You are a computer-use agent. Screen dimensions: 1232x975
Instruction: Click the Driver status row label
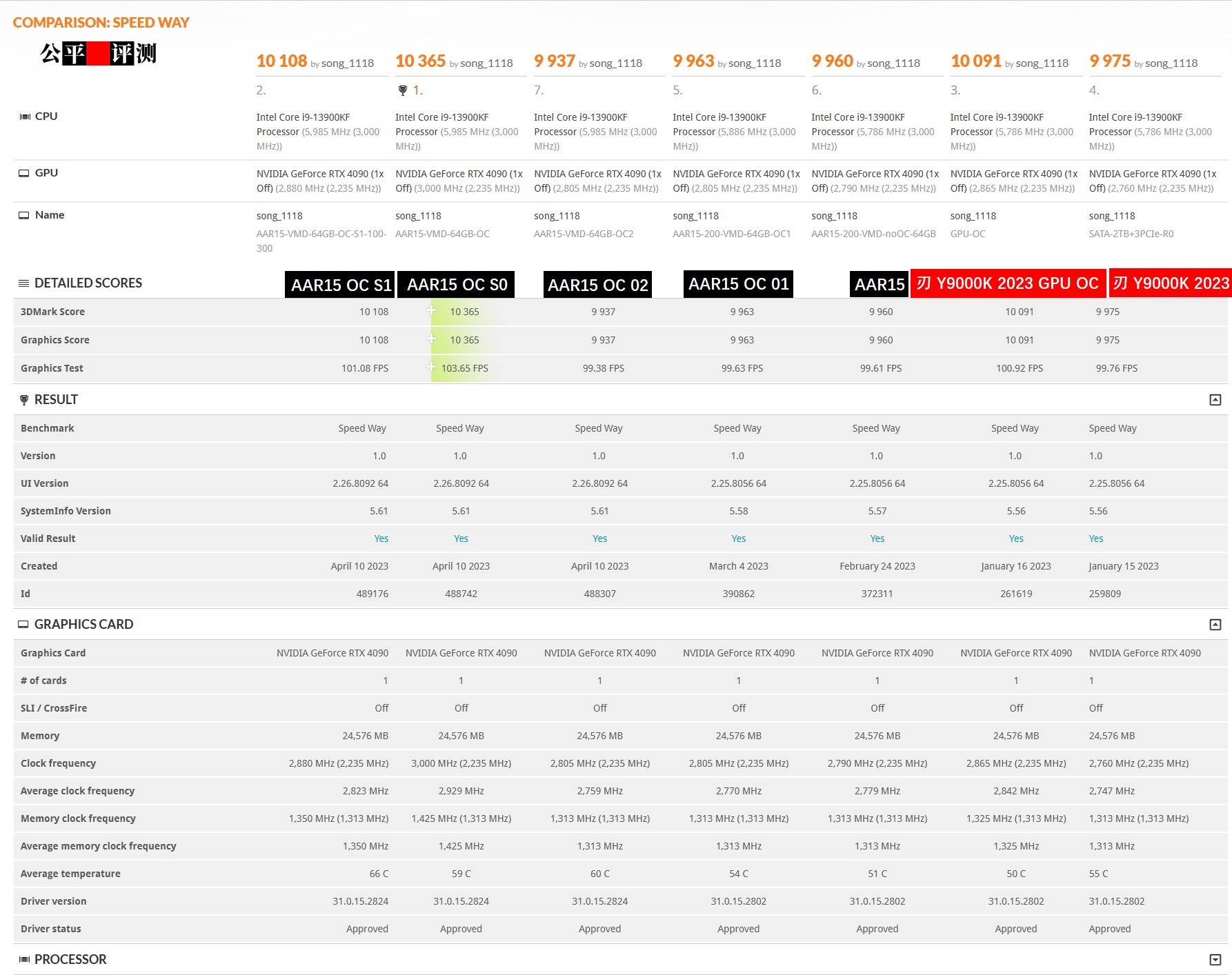[x=51, y=929]
